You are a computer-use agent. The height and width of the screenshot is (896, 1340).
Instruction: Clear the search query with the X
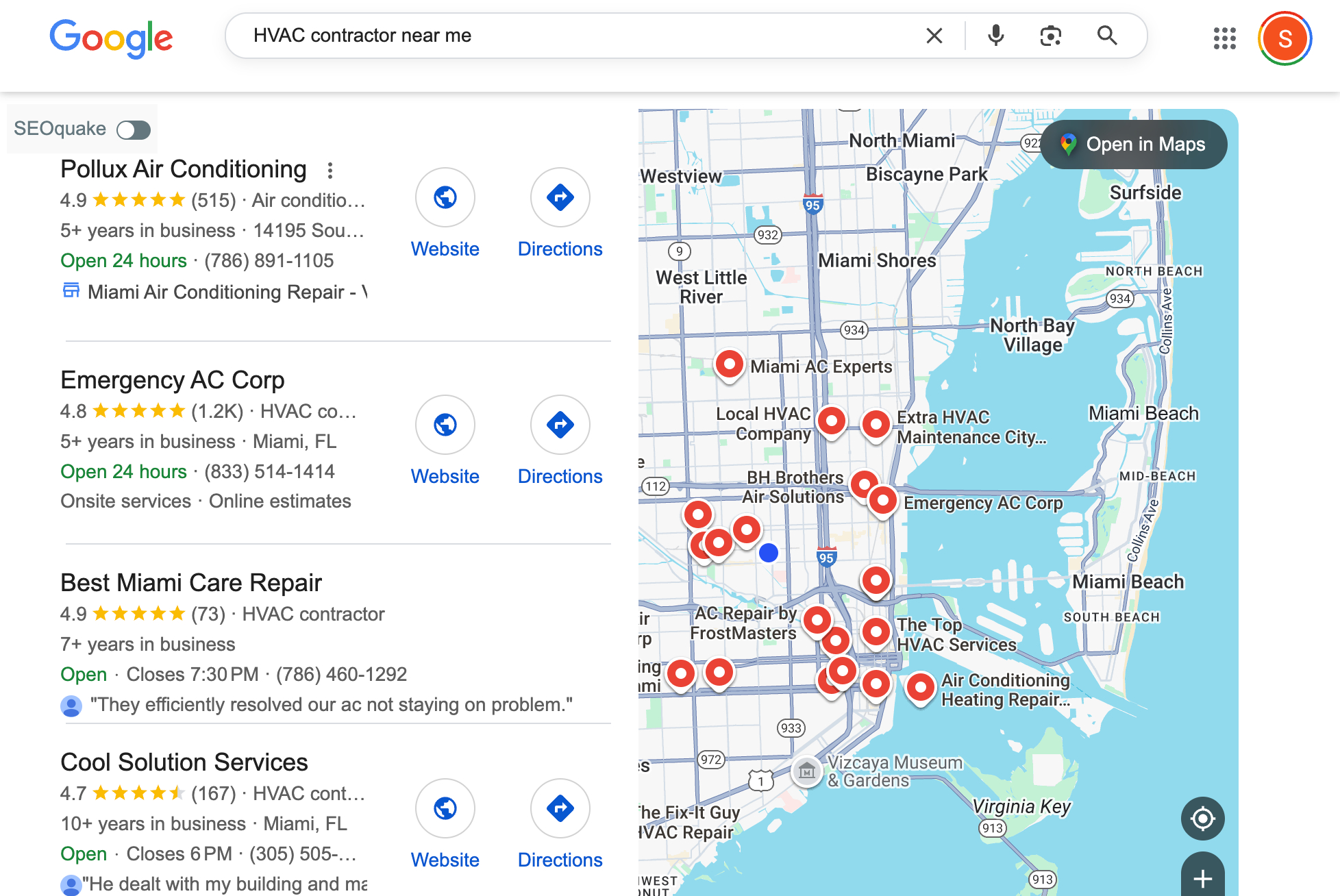[934, 35]
